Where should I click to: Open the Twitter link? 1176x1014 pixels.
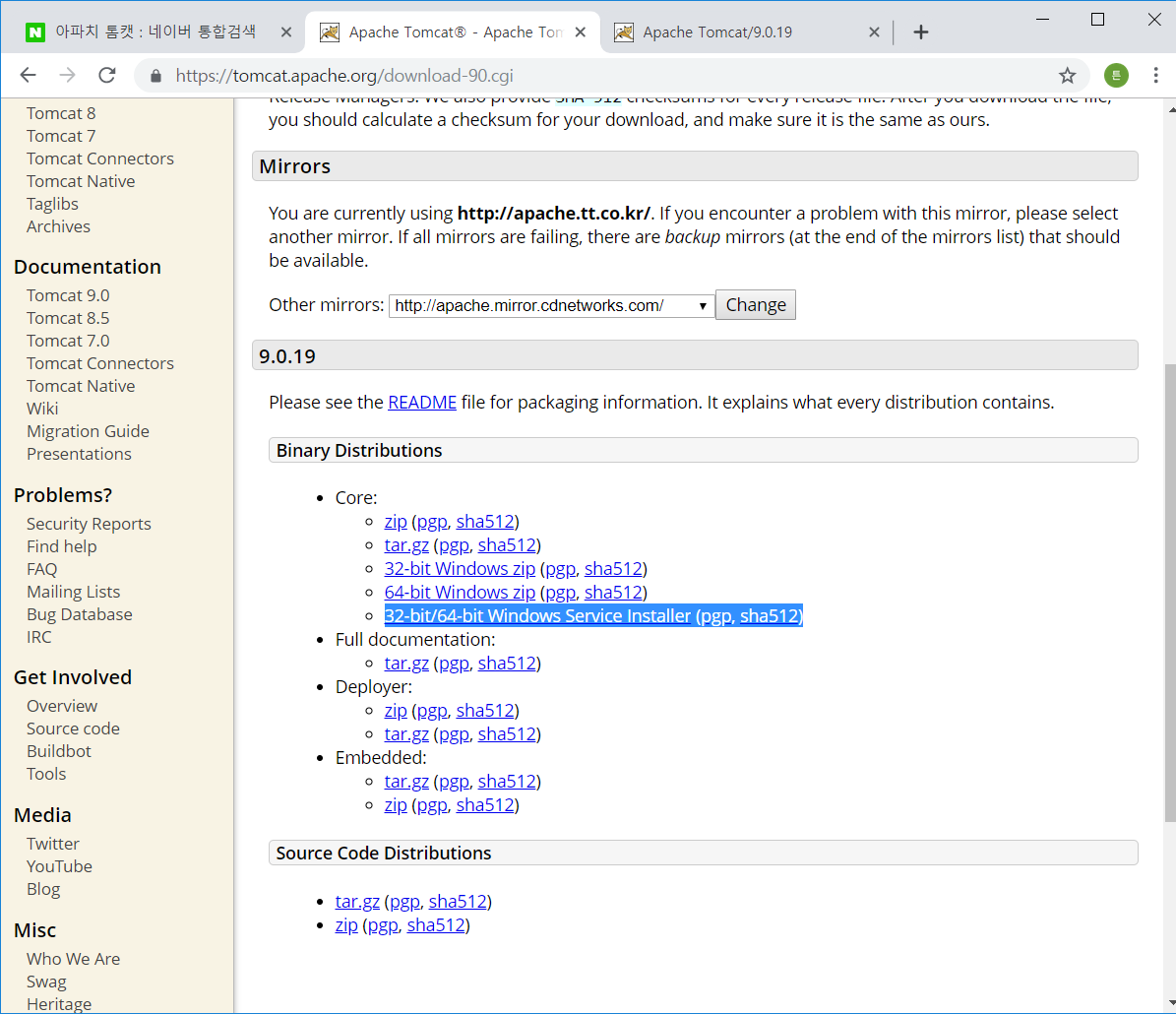pyautogui.click(x=52, y=844)
